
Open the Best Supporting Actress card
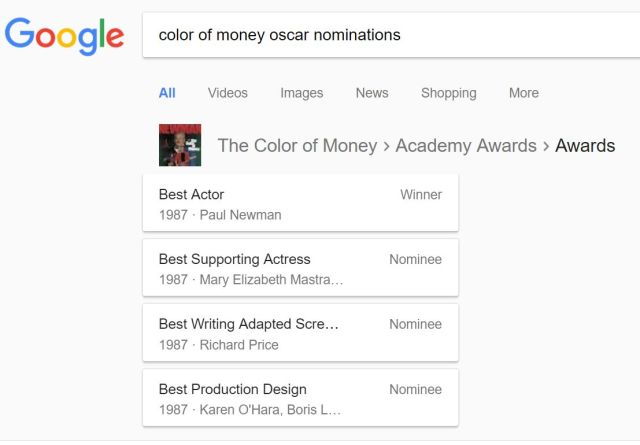coord(300,269)
